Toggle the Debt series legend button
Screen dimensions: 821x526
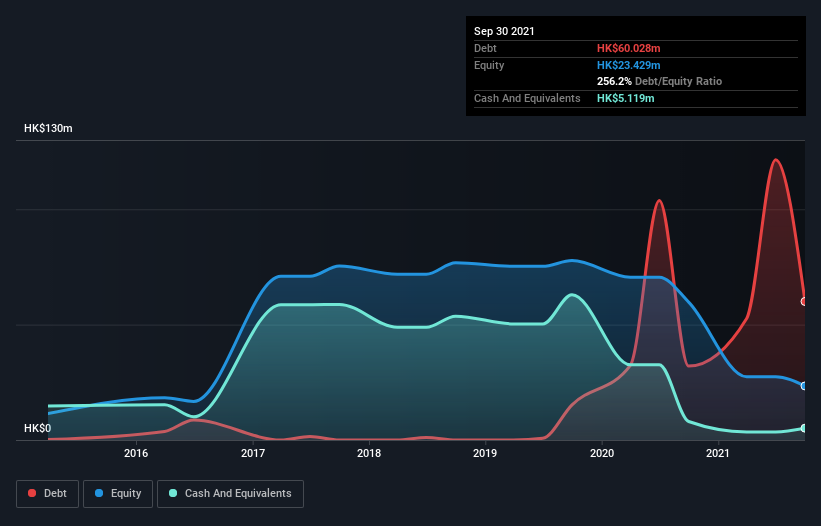tap(47, 494)
